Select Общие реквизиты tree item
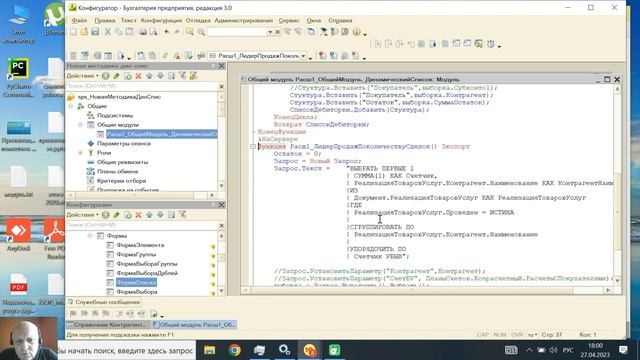 click(122, 162)
